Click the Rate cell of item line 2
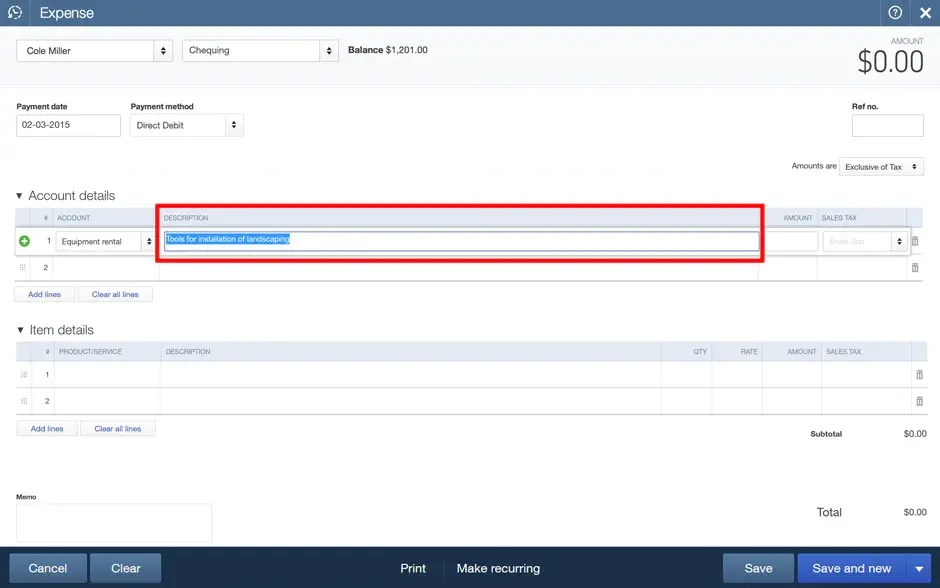Image resolution: width=940 pixels, height=588 pixels. click(x=737, y=401)
